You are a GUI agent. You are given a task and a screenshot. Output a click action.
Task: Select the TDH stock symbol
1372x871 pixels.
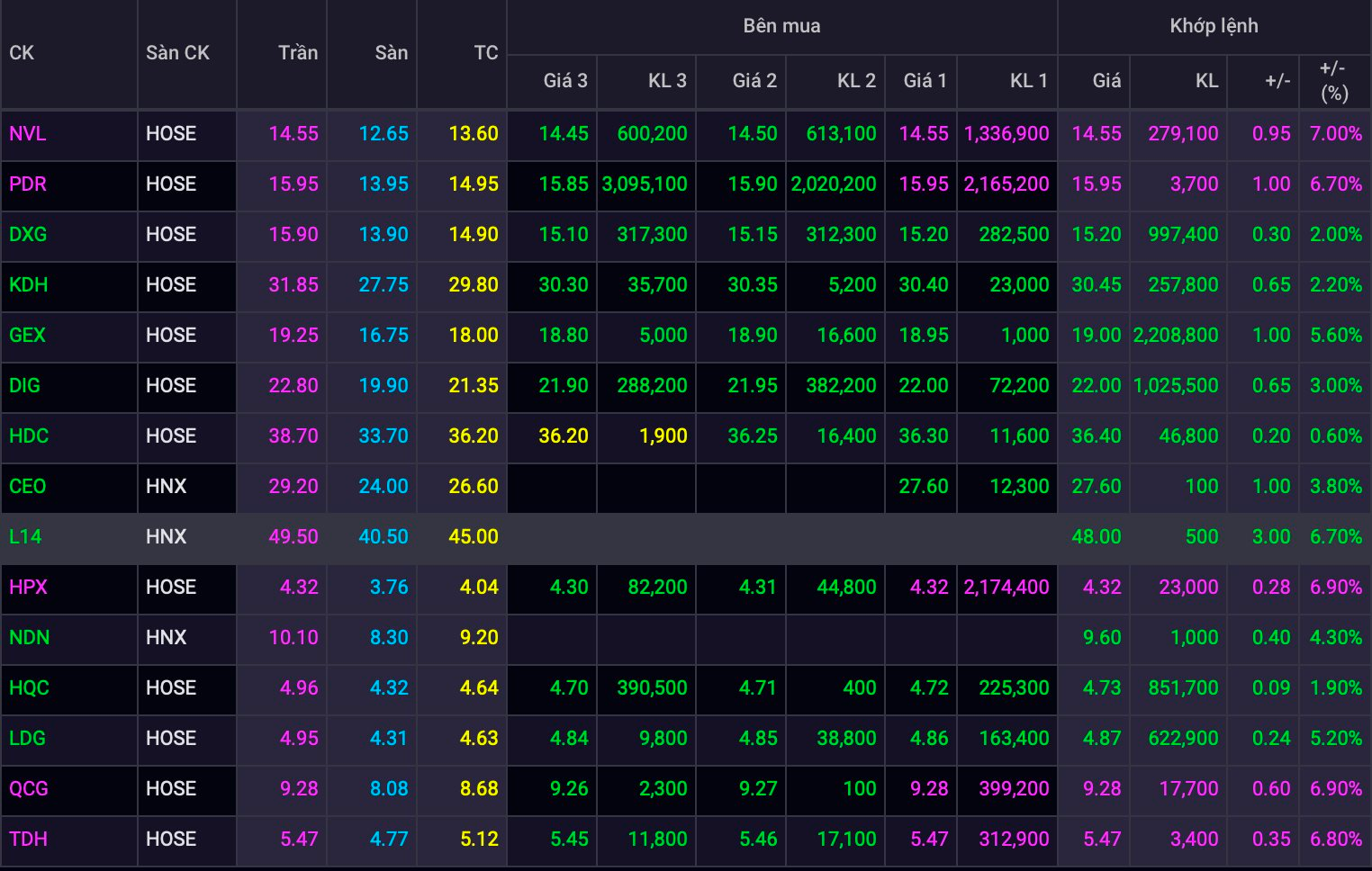(28, 839)
